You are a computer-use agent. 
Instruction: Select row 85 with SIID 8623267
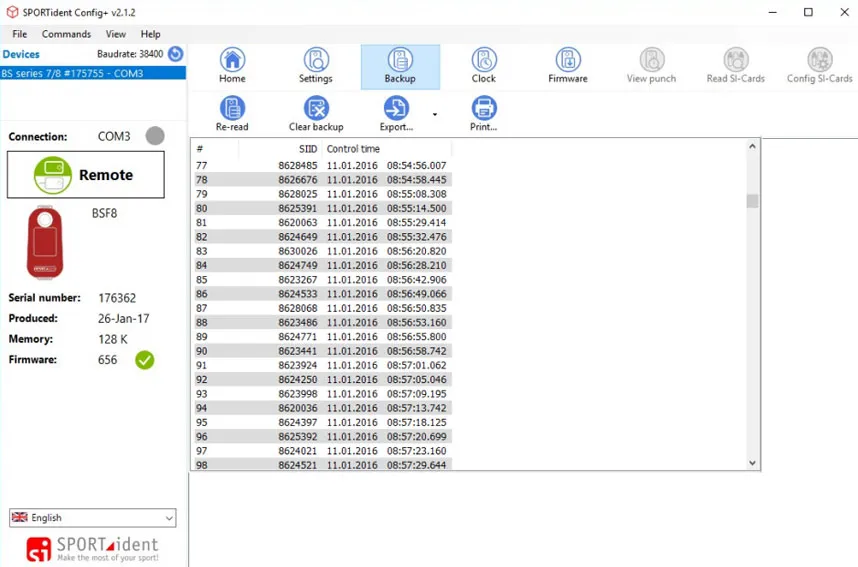[x=323, y=280]
